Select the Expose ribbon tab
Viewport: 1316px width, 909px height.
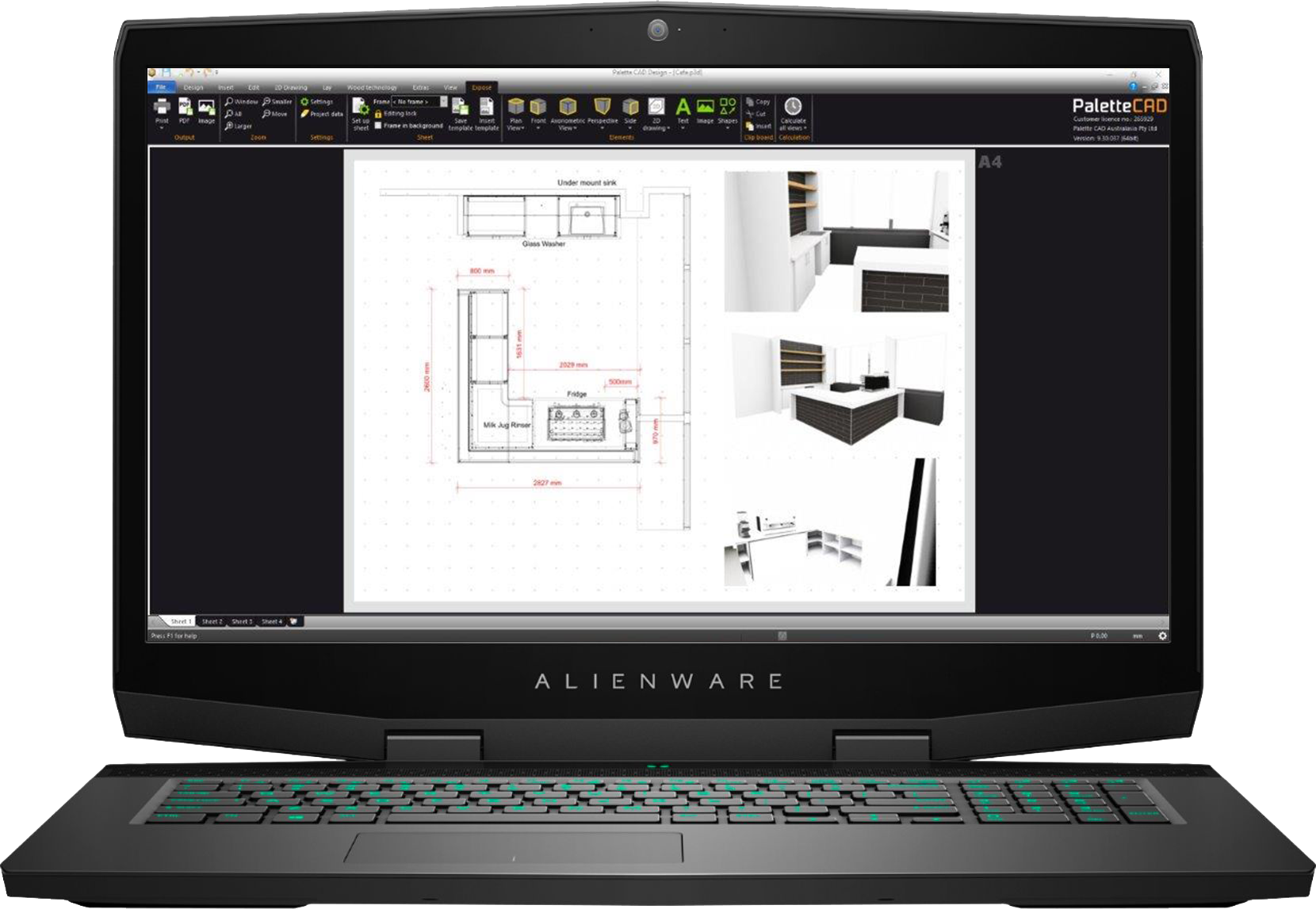coord(482,87)
